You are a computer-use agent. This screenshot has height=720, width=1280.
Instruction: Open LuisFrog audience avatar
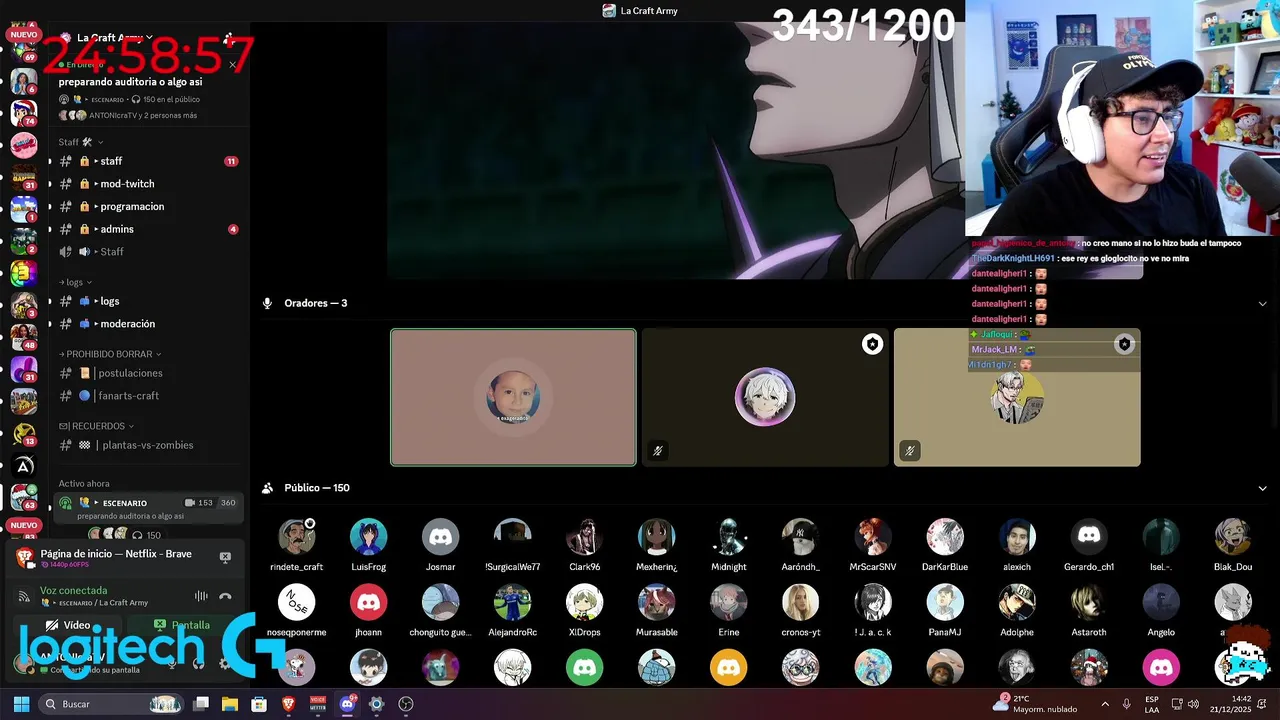click(x=369, y=537)
